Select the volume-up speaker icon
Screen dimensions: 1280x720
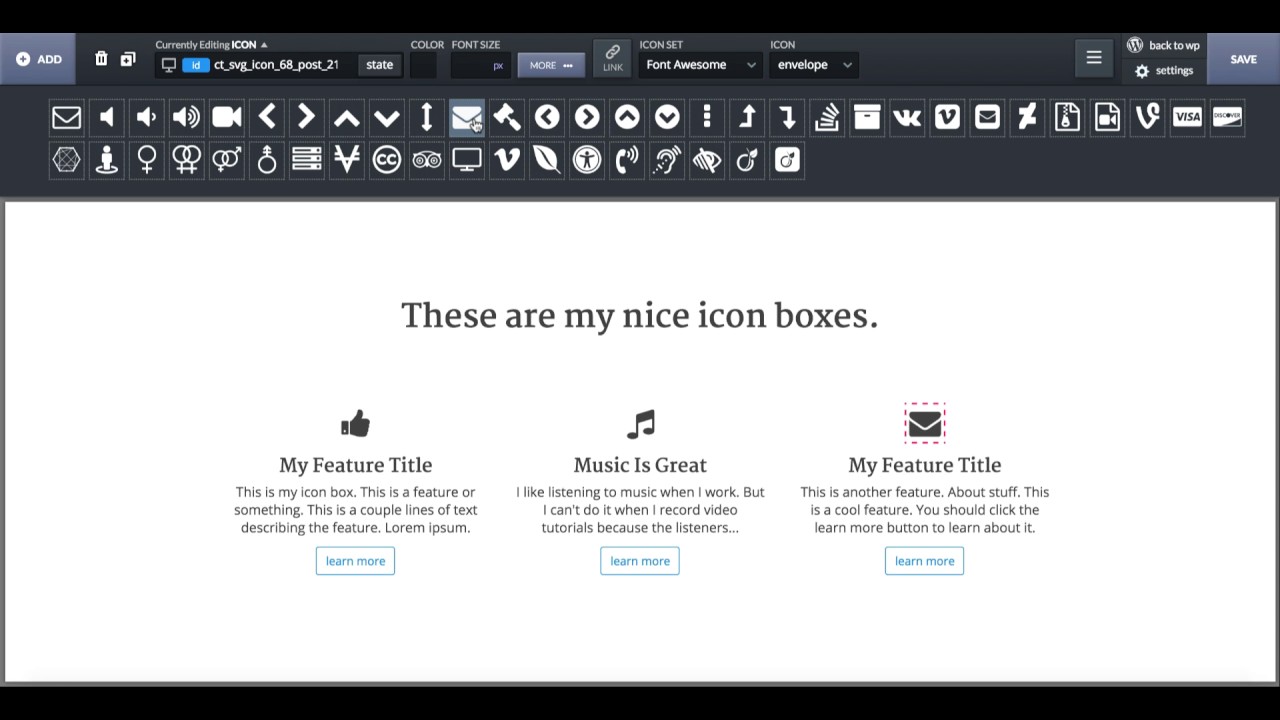pyautogui.click(x=186, y=118)
